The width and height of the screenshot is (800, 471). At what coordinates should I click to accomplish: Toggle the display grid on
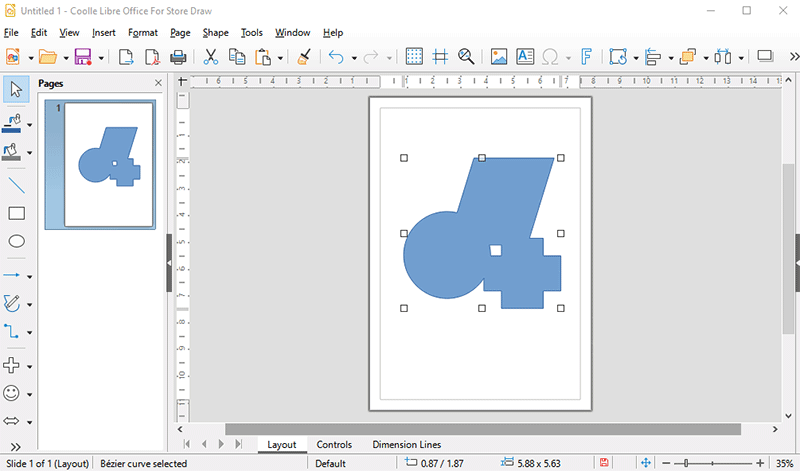click(x=414, y=57)
